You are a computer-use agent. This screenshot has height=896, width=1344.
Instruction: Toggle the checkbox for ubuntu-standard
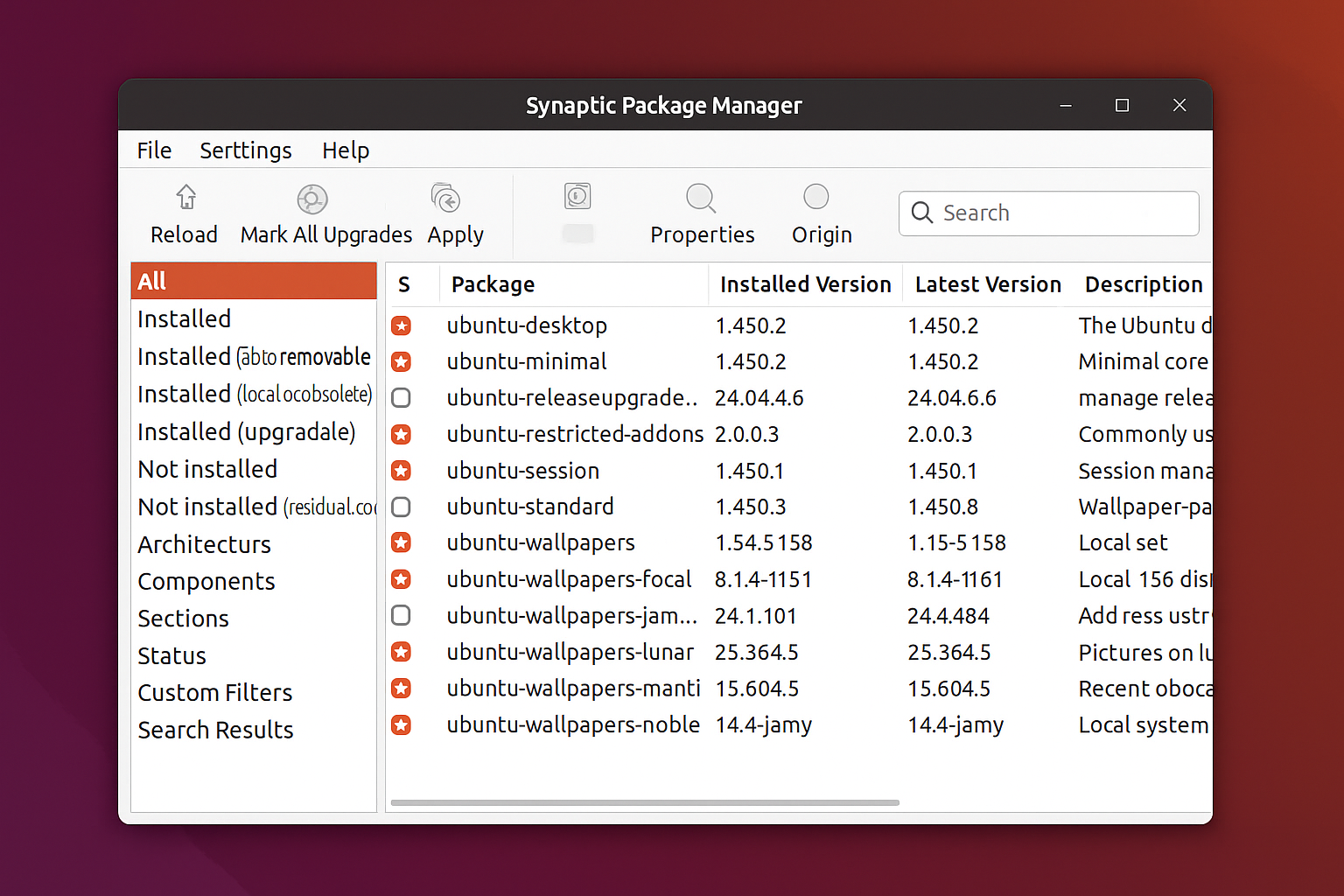pos(401,507)
